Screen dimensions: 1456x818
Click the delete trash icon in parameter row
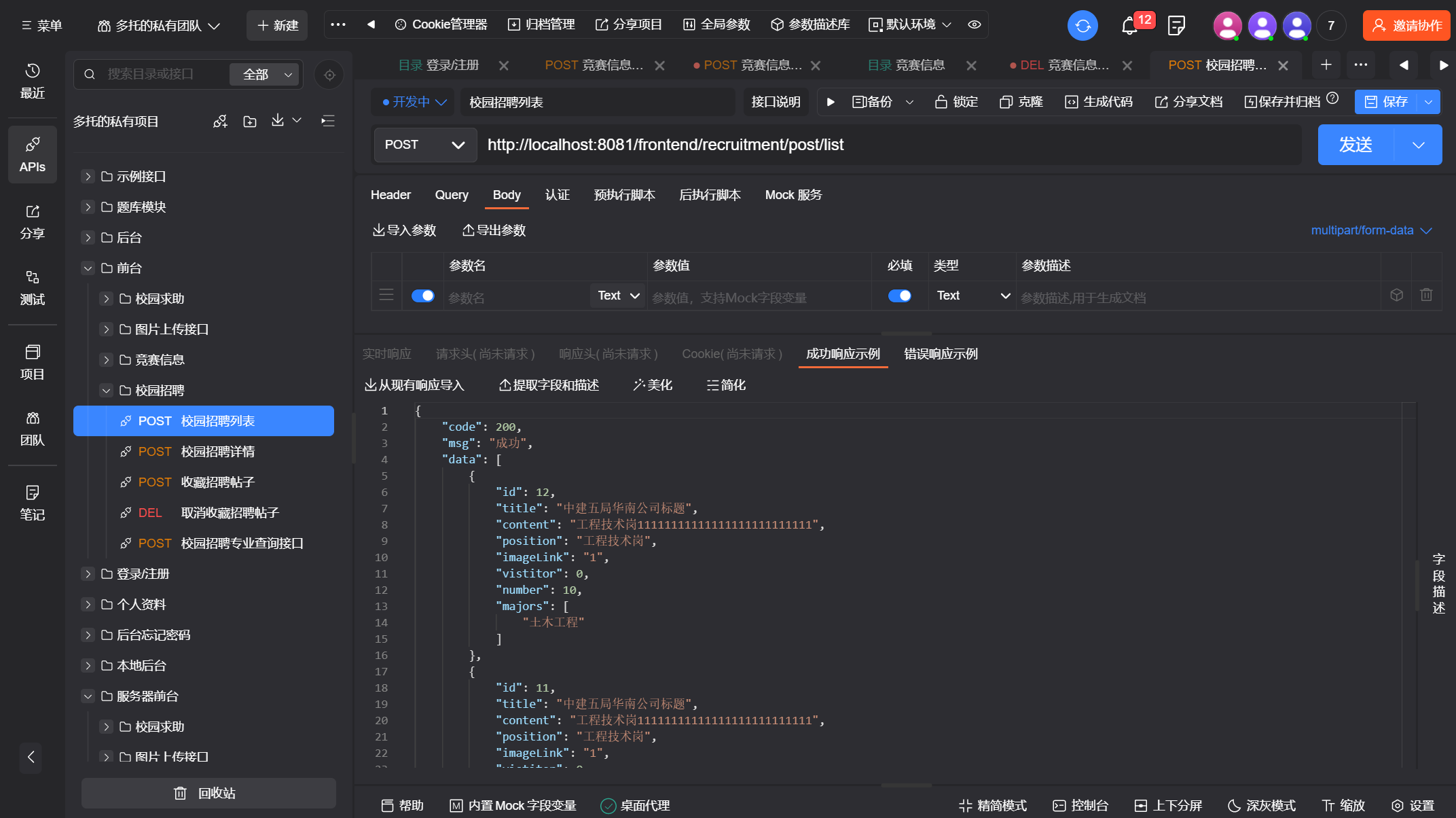(1426, 295)
